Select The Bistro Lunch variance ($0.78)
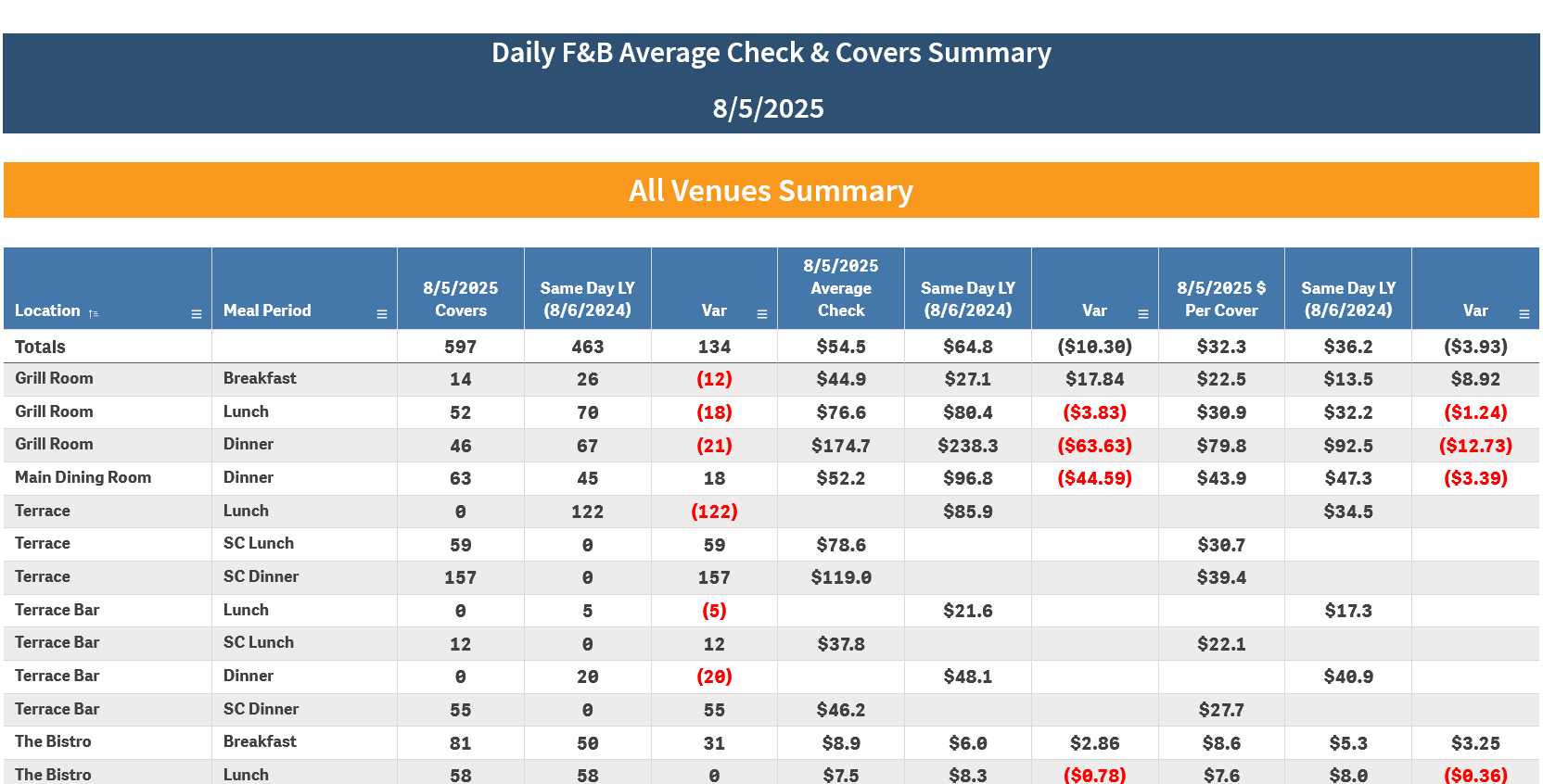Image resolution: width=1543 pixels, height=784 pixels. point(1095,776)
